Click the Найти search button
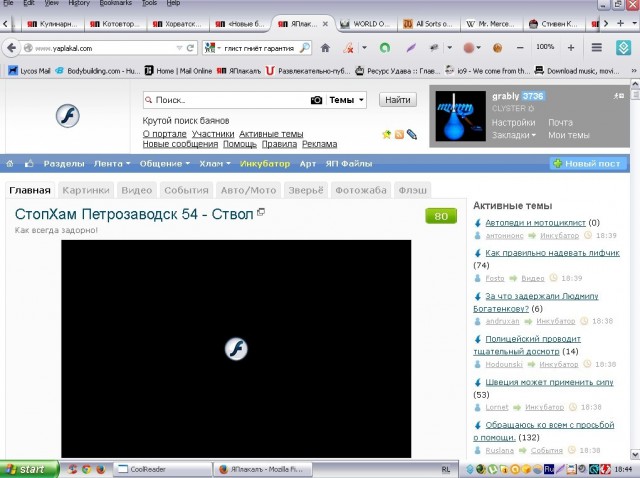This screenshot has width=640, height=478. (x=398, y=100)
